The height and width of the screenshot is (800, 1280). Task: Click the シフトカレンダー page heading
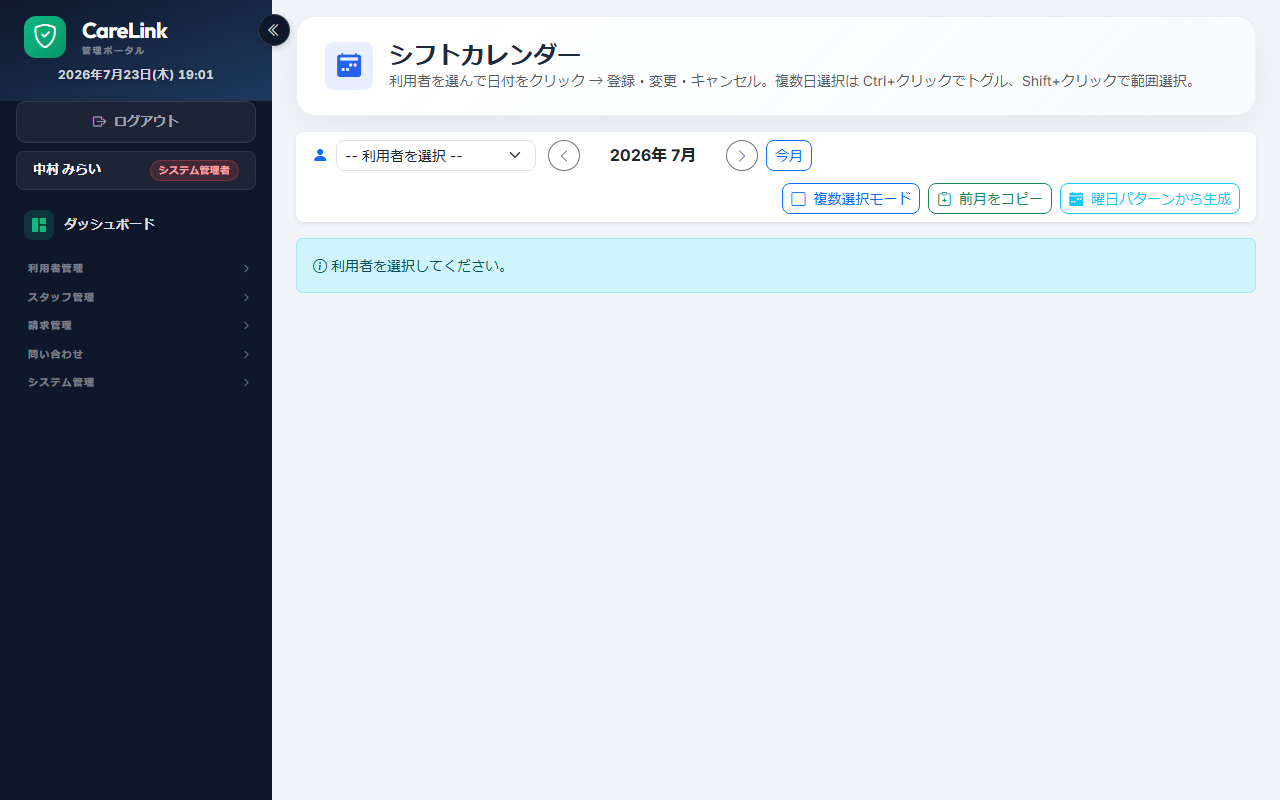click(485, 55)
